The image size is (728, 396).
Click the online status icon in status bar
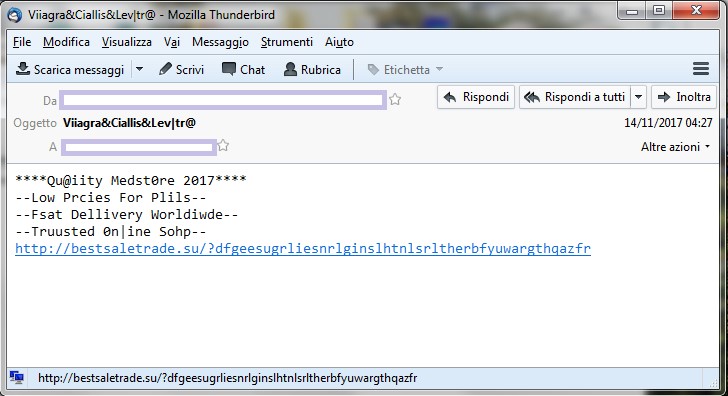pyautogui.click(x=17, y=377)
